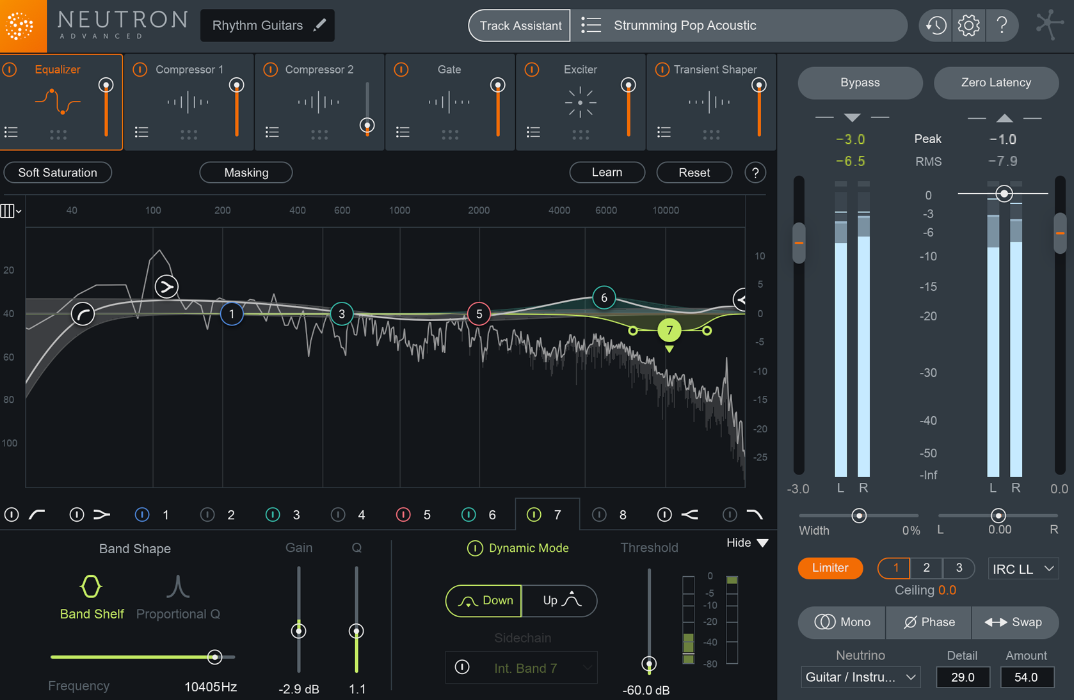Open the Masking button
The width and height of the screenshot is (1074, 700).
pyautogui.click(x=246, y=173)
